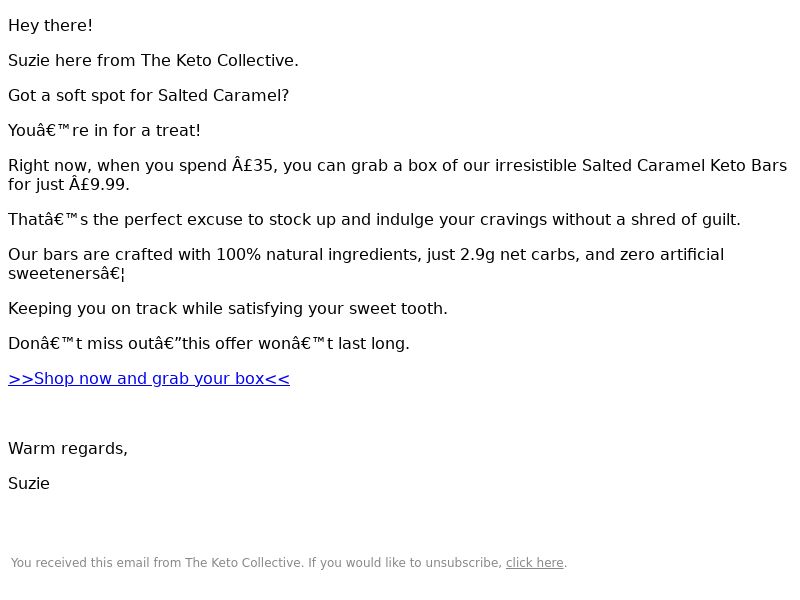This screenshot has width=800, height=600.
Task: Click the 'Suzie here from The Keto Collective' line
Action: [153, 61]
